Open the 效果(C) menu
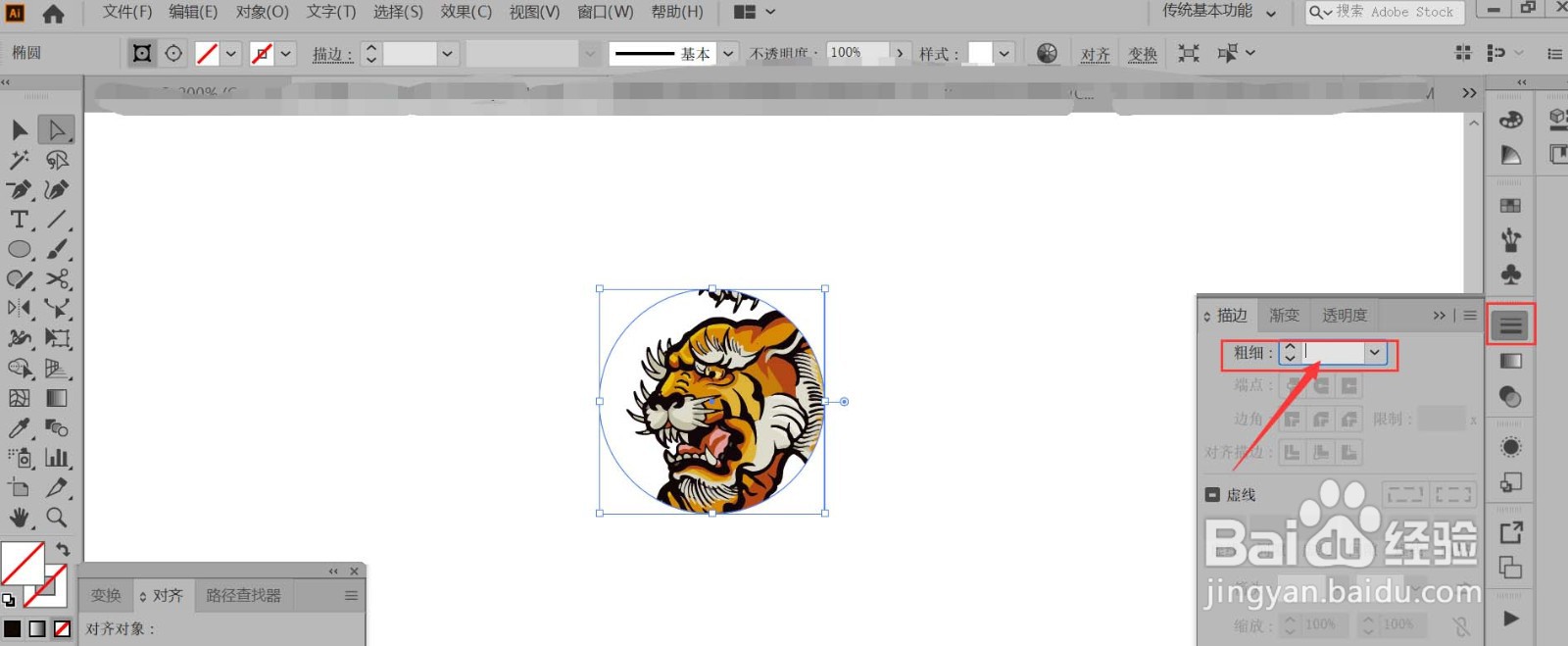This screenshot has height=646, width=1568. coord(465,12)
